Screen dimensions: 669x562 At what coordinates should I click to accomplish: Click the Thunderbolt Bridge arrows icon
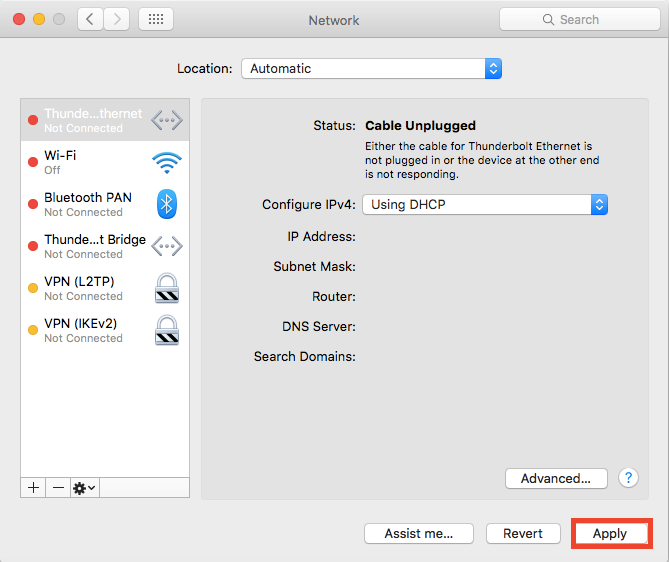(x=166, y=246)
